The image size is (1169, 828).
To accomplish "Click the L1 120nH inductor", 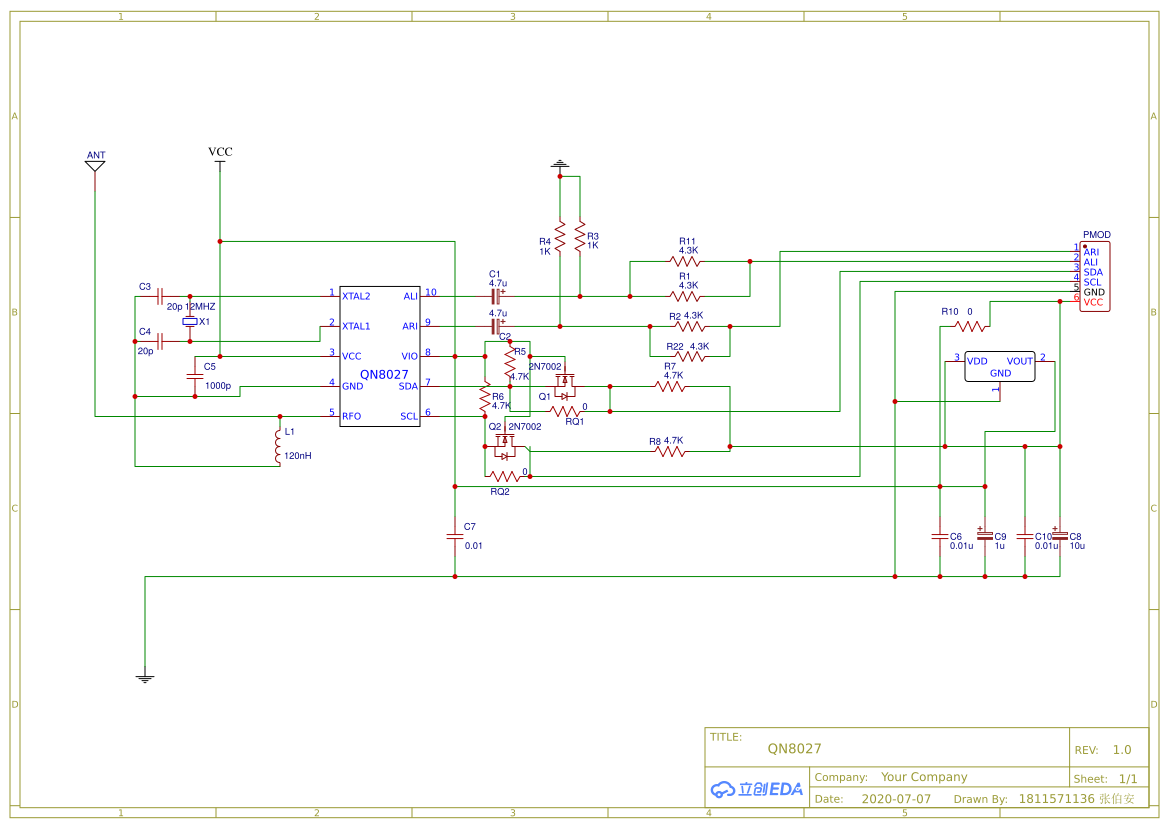I will click(279, 447).
